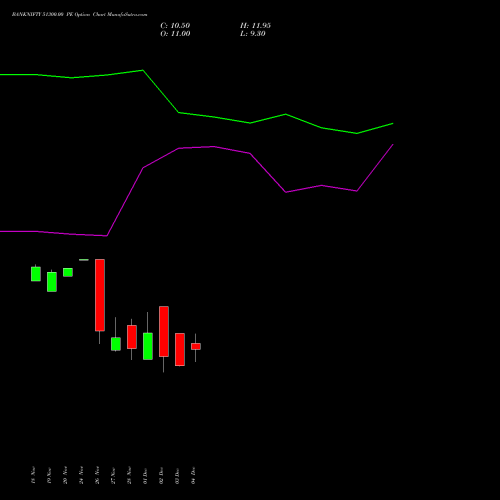Click the open value 'O: 11.00'
The height and width of the screenshot is (500, 500).
[x=175, y=34]
